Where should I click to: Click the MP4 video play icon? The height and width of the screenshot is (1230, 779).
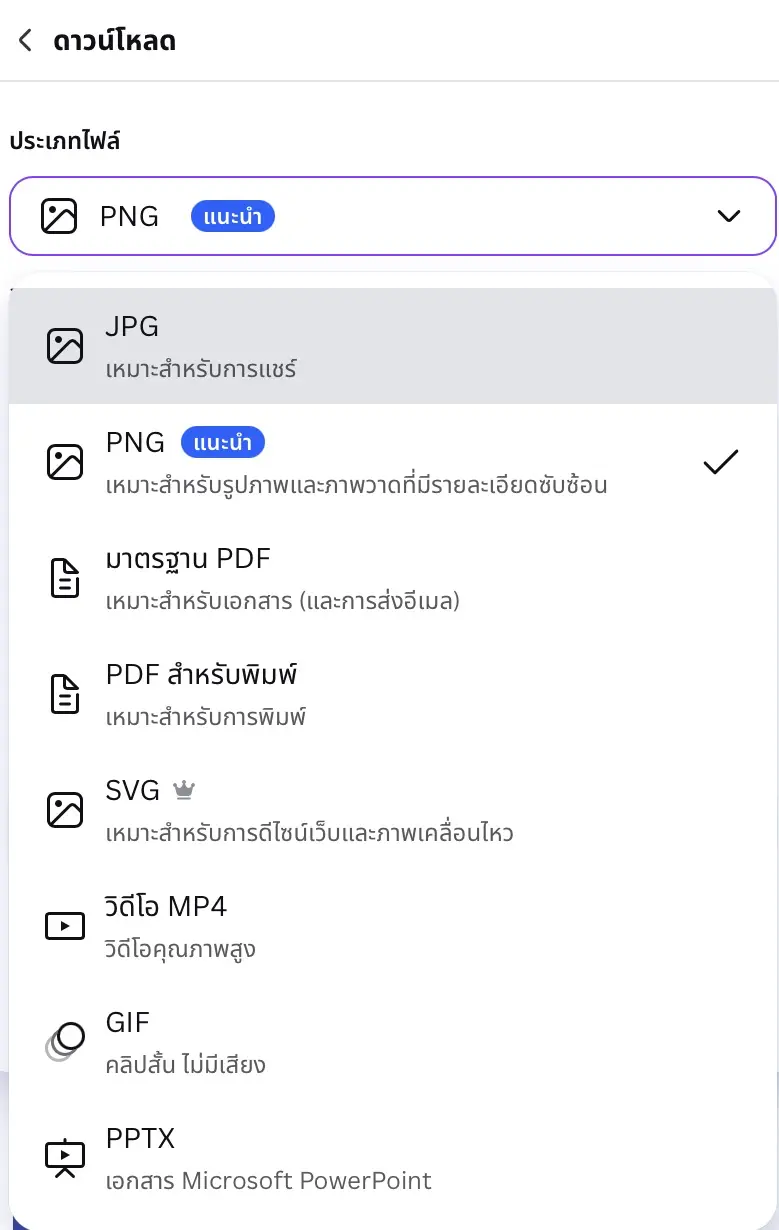pos(65,926)
